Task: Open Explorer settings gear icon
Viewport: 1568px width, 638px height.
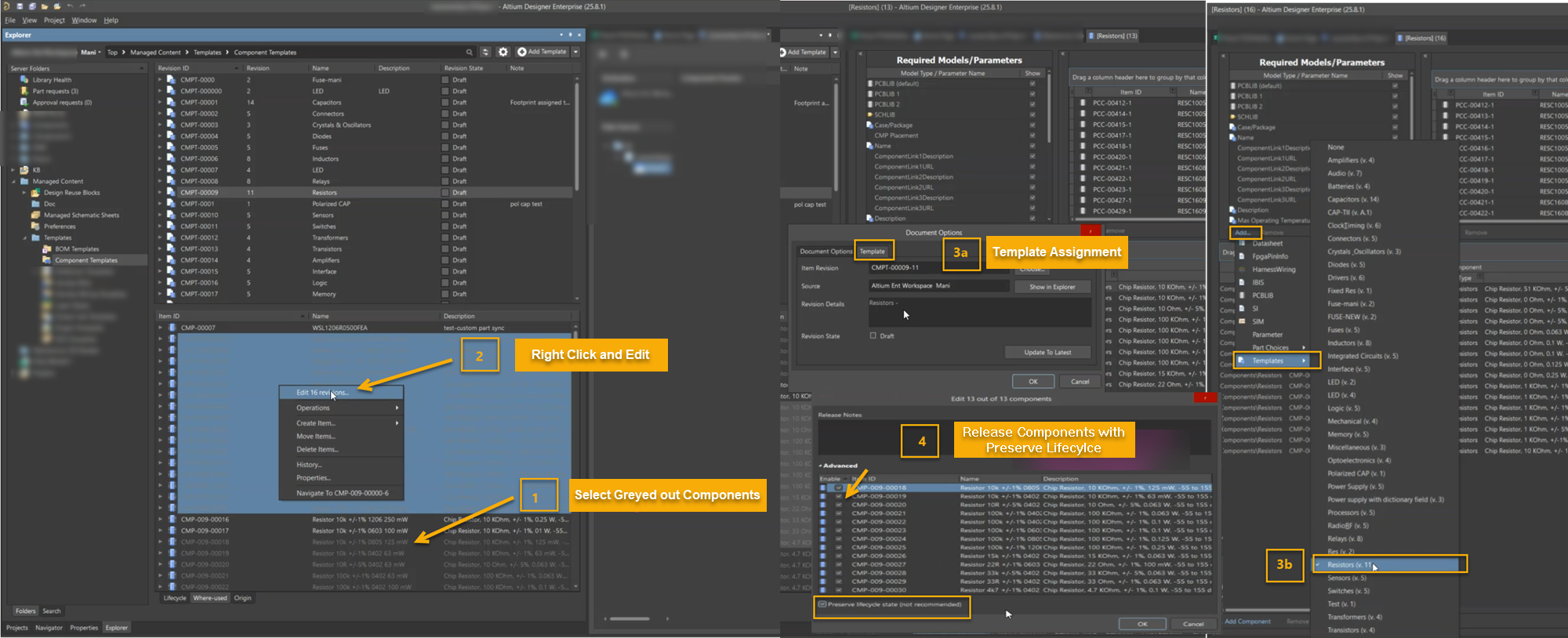Action: (503, 52)
